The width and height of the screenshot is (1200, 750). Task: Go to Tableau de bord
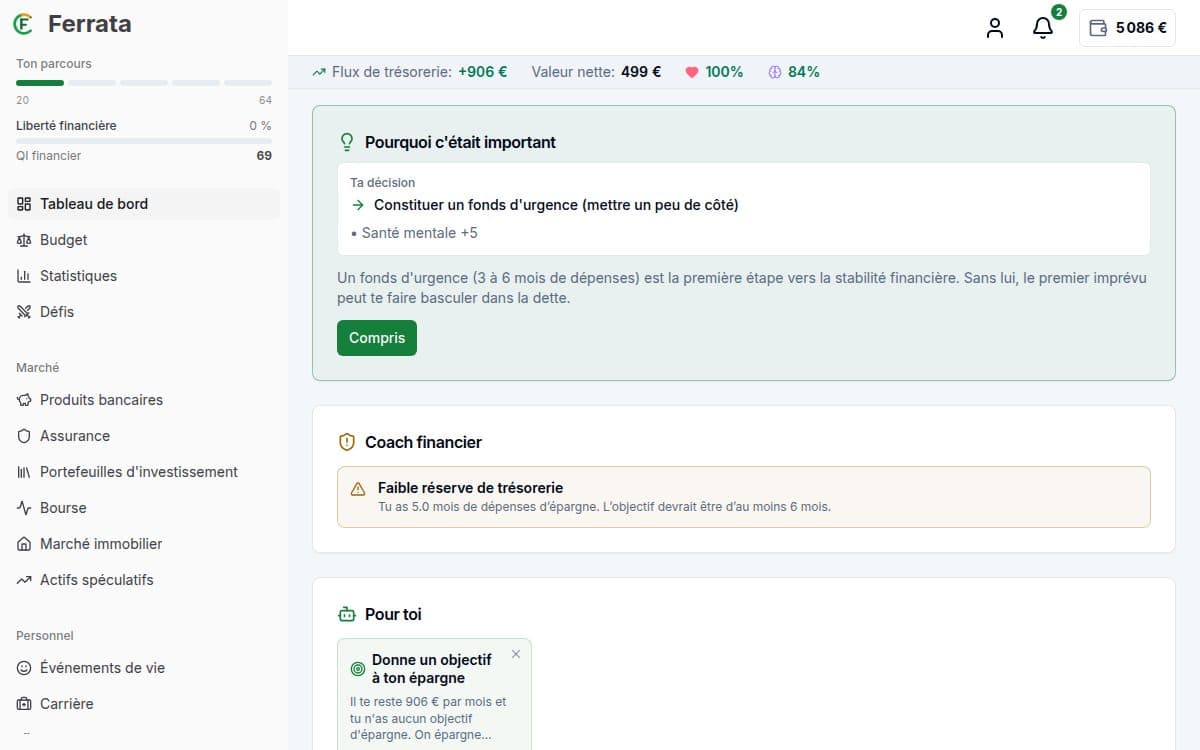pyautogui.click(x=144, y=204)
